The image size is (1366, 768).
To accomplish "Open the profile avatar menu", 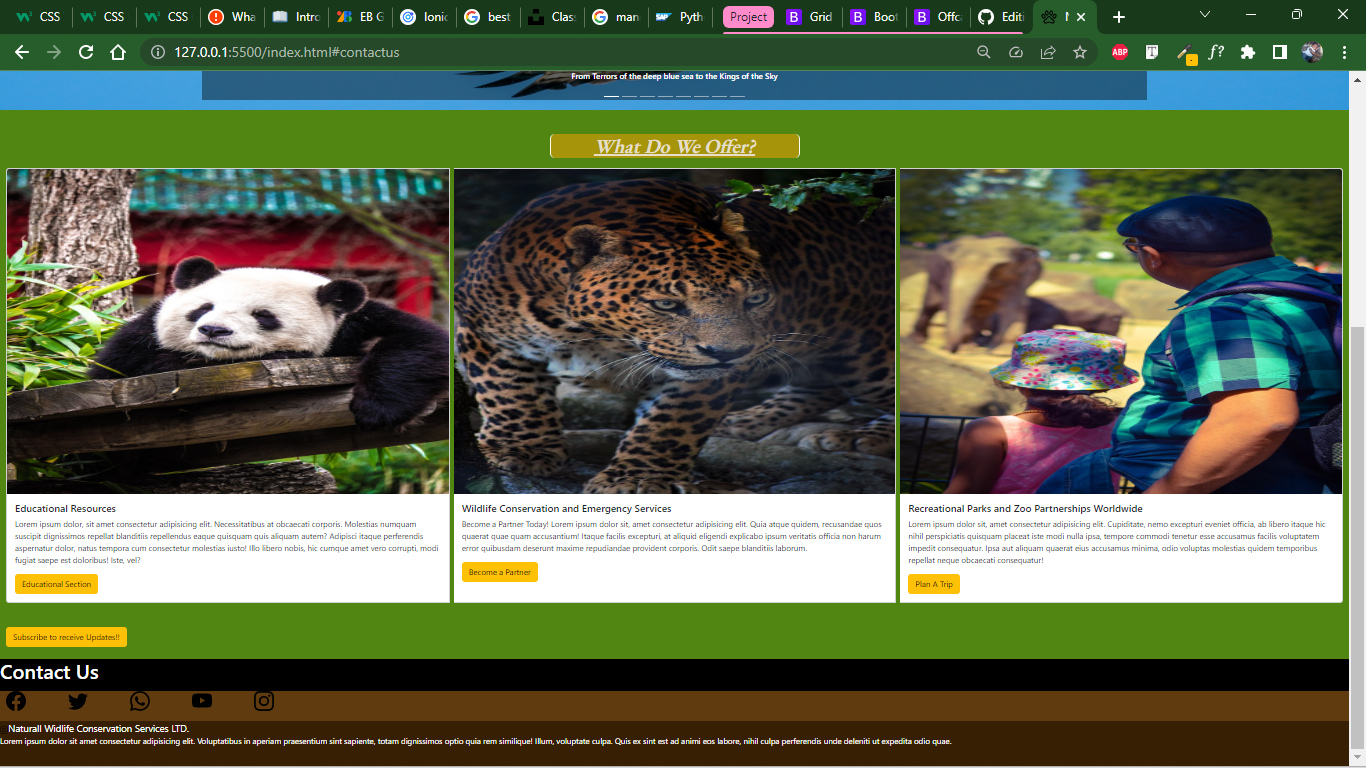I will point(1313,52).
